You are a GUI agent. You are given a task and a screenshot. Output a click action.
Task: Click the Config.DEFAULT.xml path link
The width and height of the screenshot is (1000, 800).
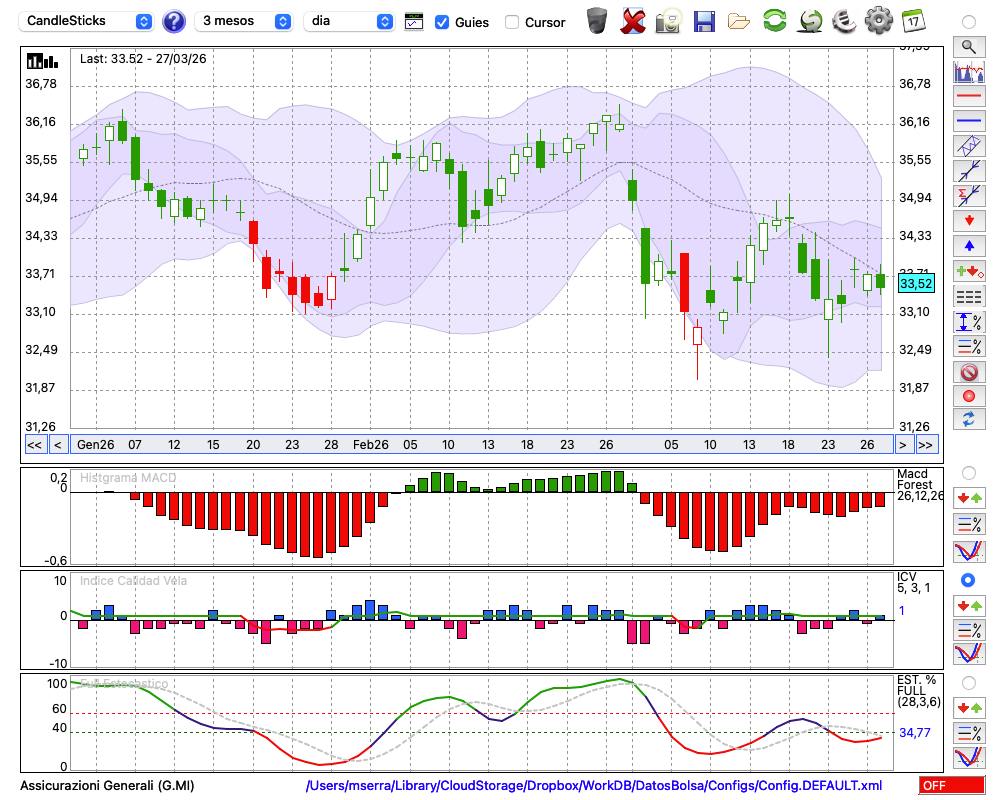pos(594,785)
